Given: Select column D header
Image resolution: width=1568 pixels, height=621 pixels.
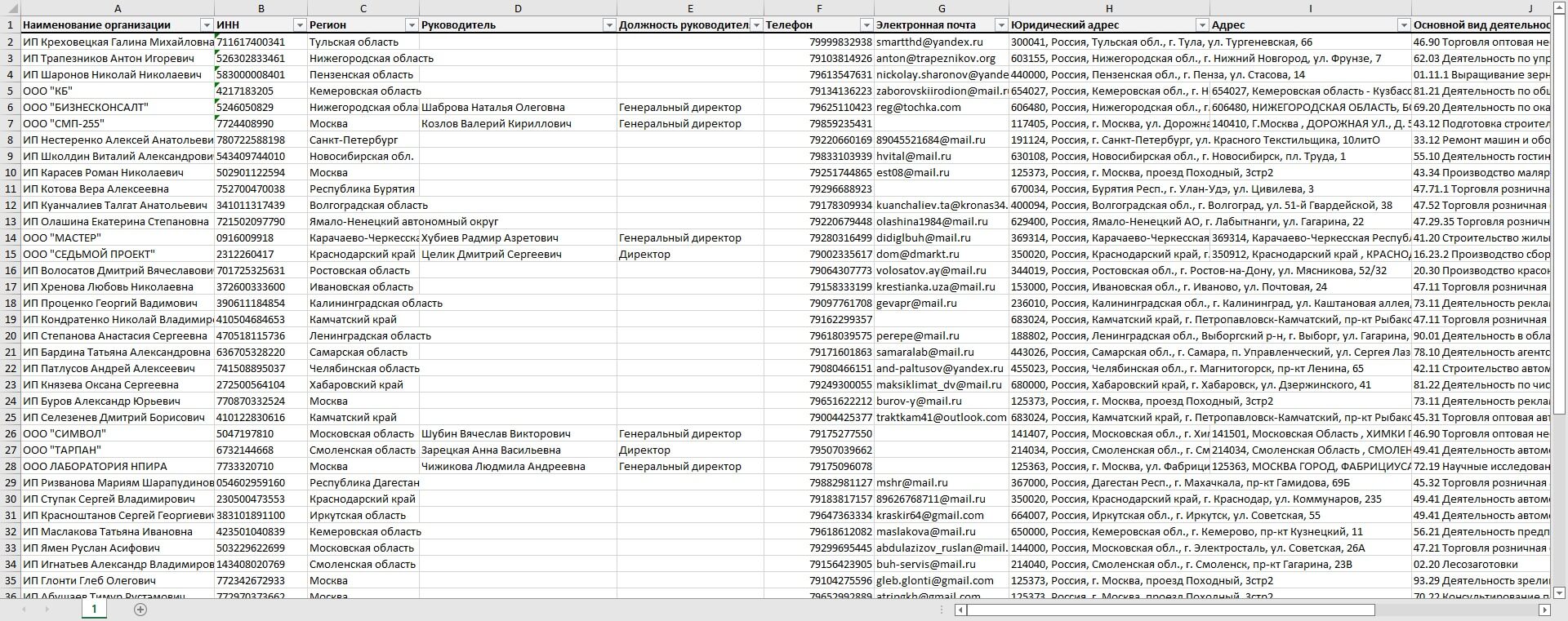Looking at the screenshot, I should point(518,8).
